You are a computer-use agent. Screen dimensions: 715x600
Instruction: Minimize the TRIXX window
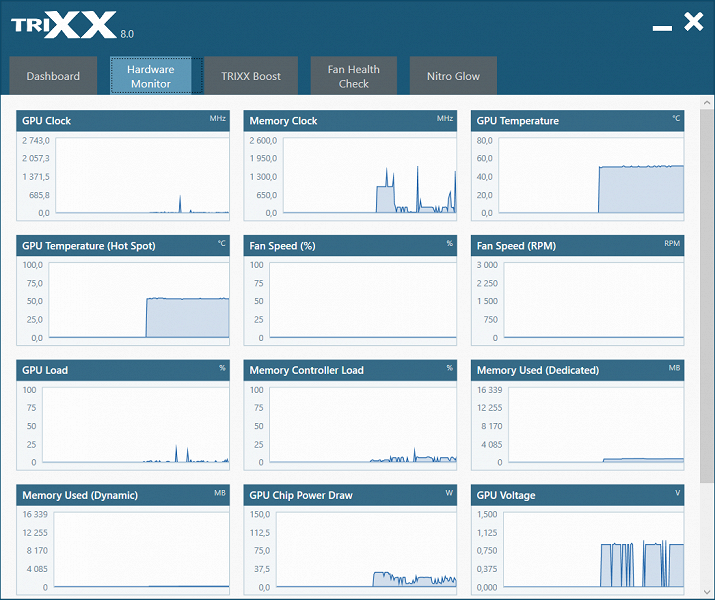pyautogui.click(x=662, y=28)
